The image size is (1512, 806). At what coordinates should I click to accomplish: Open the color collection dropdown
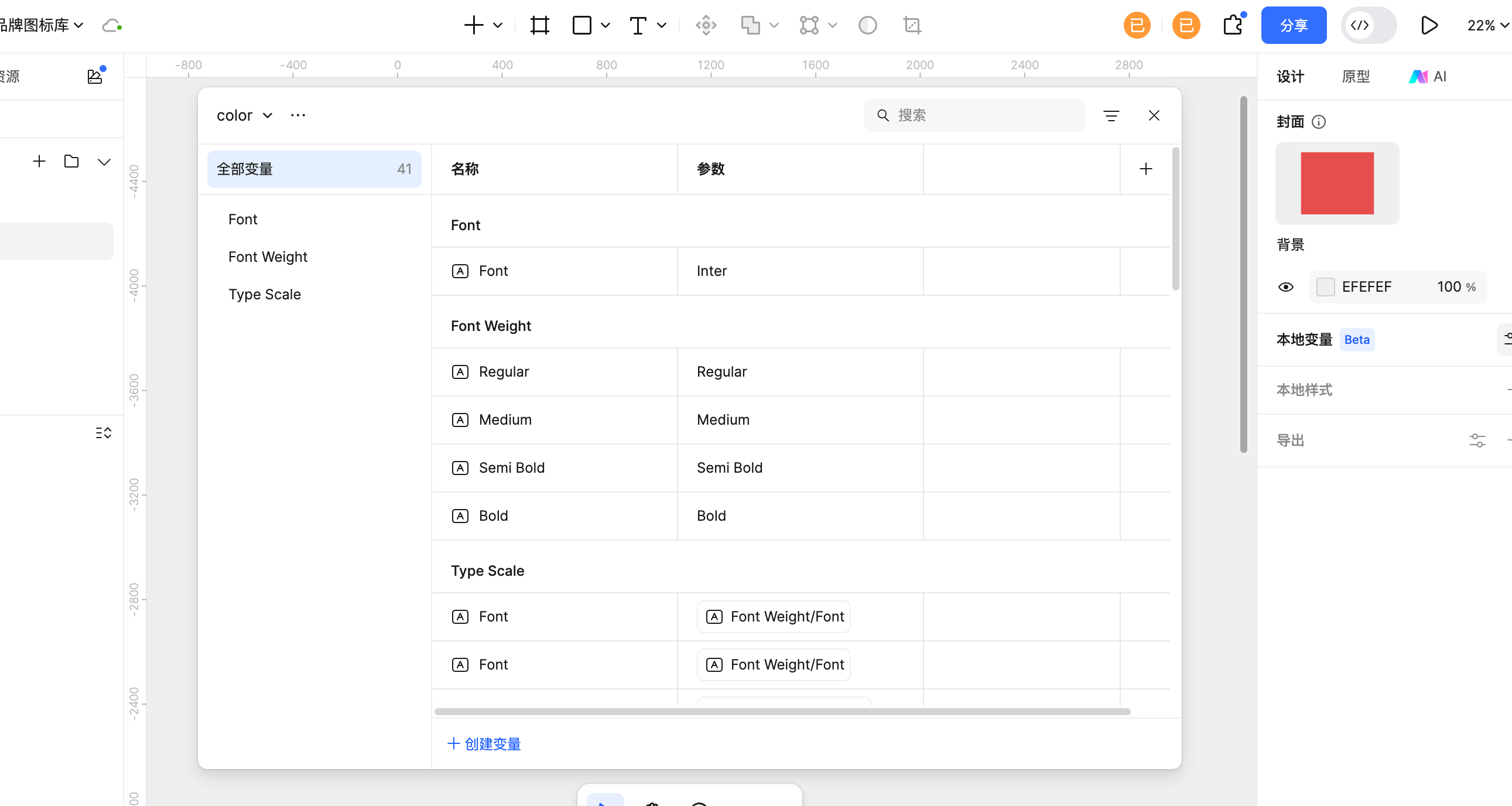pos(244,115)
